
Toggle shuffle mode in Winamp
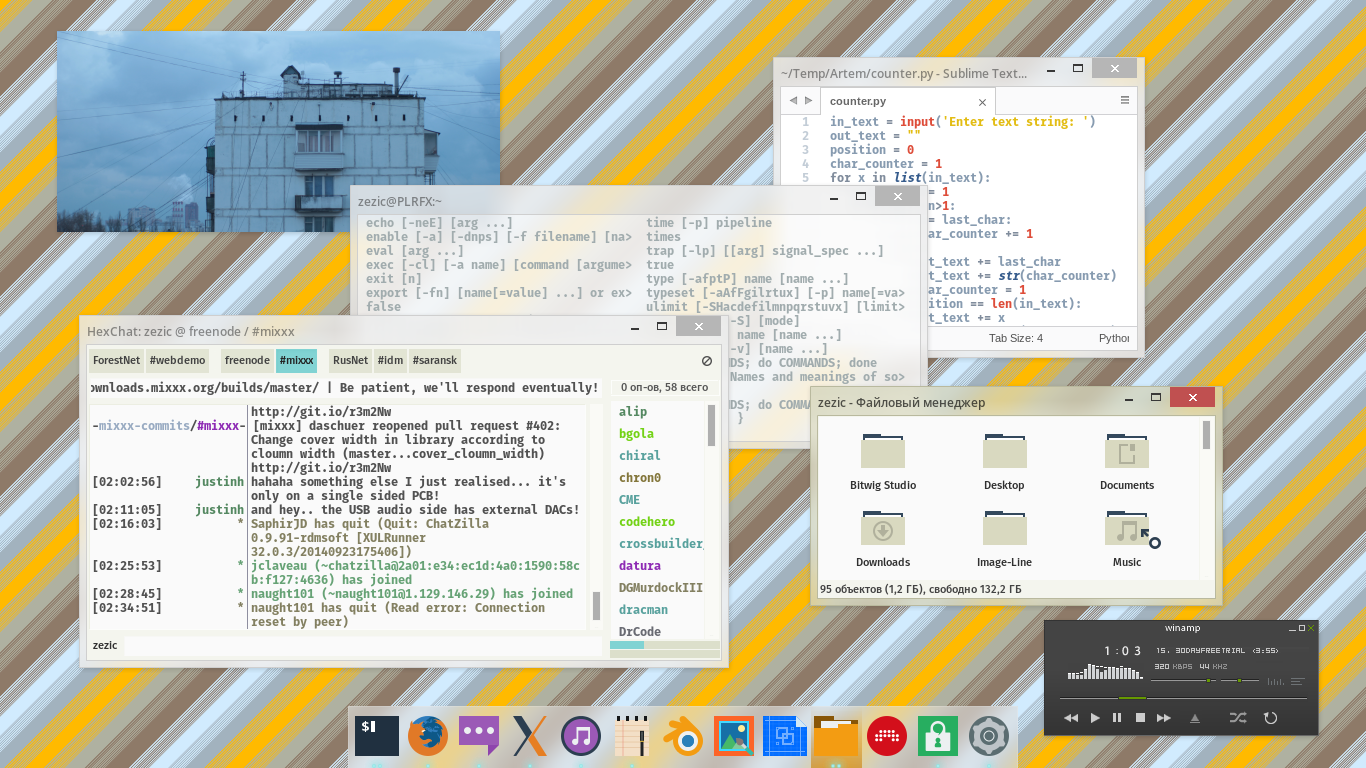click(x=1238, y=718)
